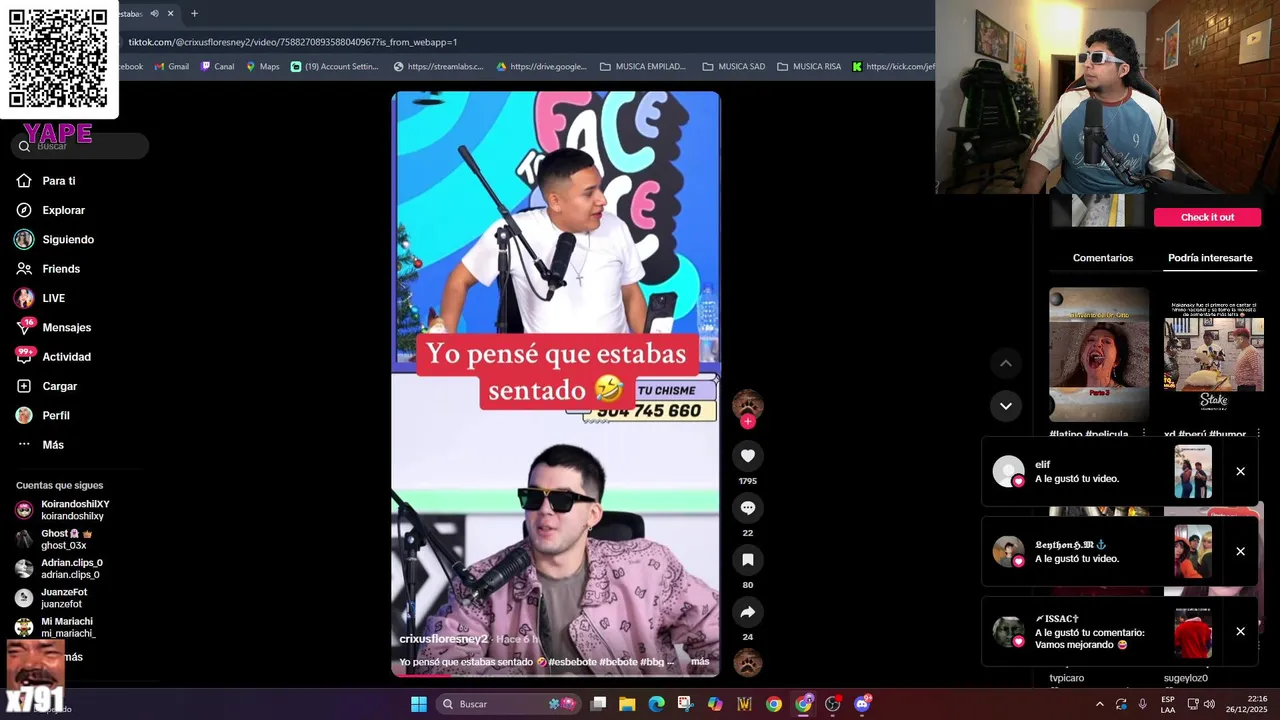This screenshot has height=720, width=1280.
Task: Expand caption with 'más' link
Action: click(x=700, y=662)
